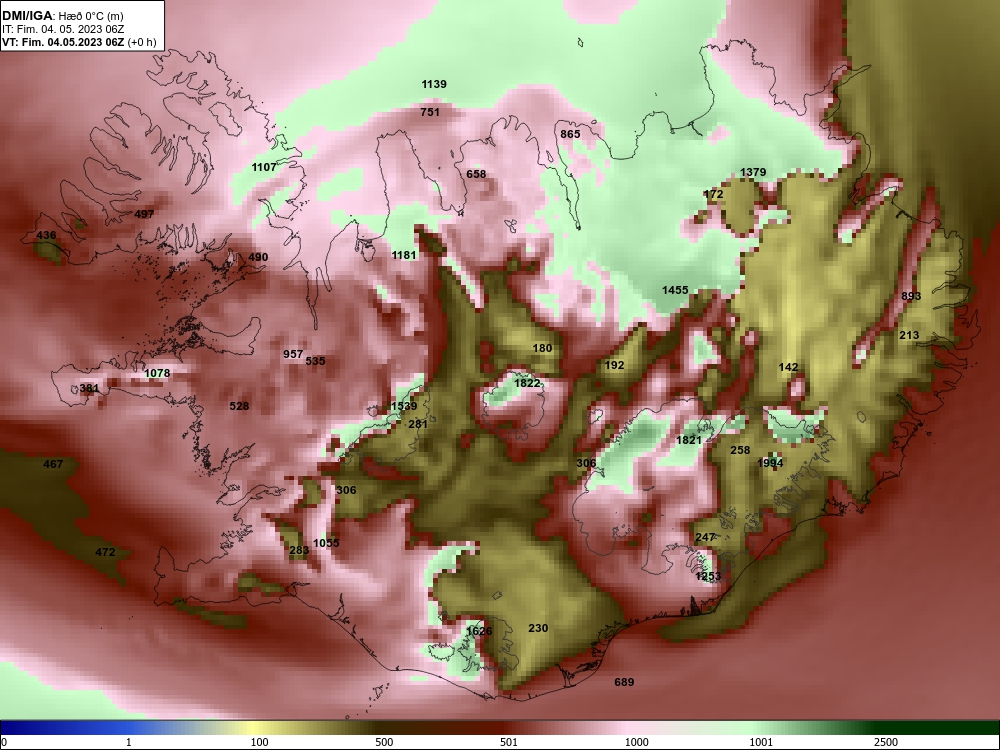Click the map value 381
The image size is (1000, 750).
pos(89,388)
